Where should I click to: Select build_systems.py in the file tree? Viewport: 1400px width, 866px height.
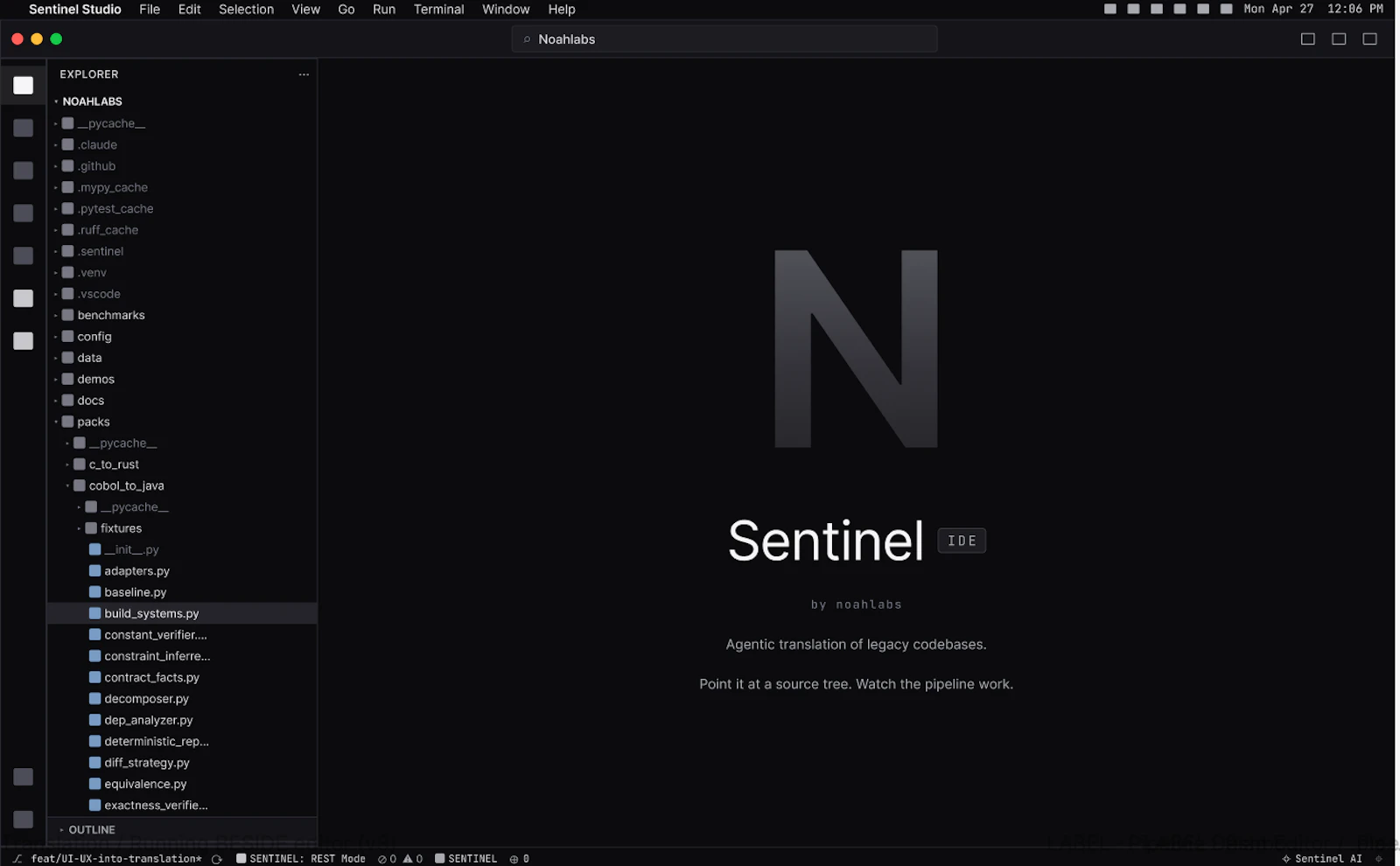pyautogui.click(x=182, y=613)
